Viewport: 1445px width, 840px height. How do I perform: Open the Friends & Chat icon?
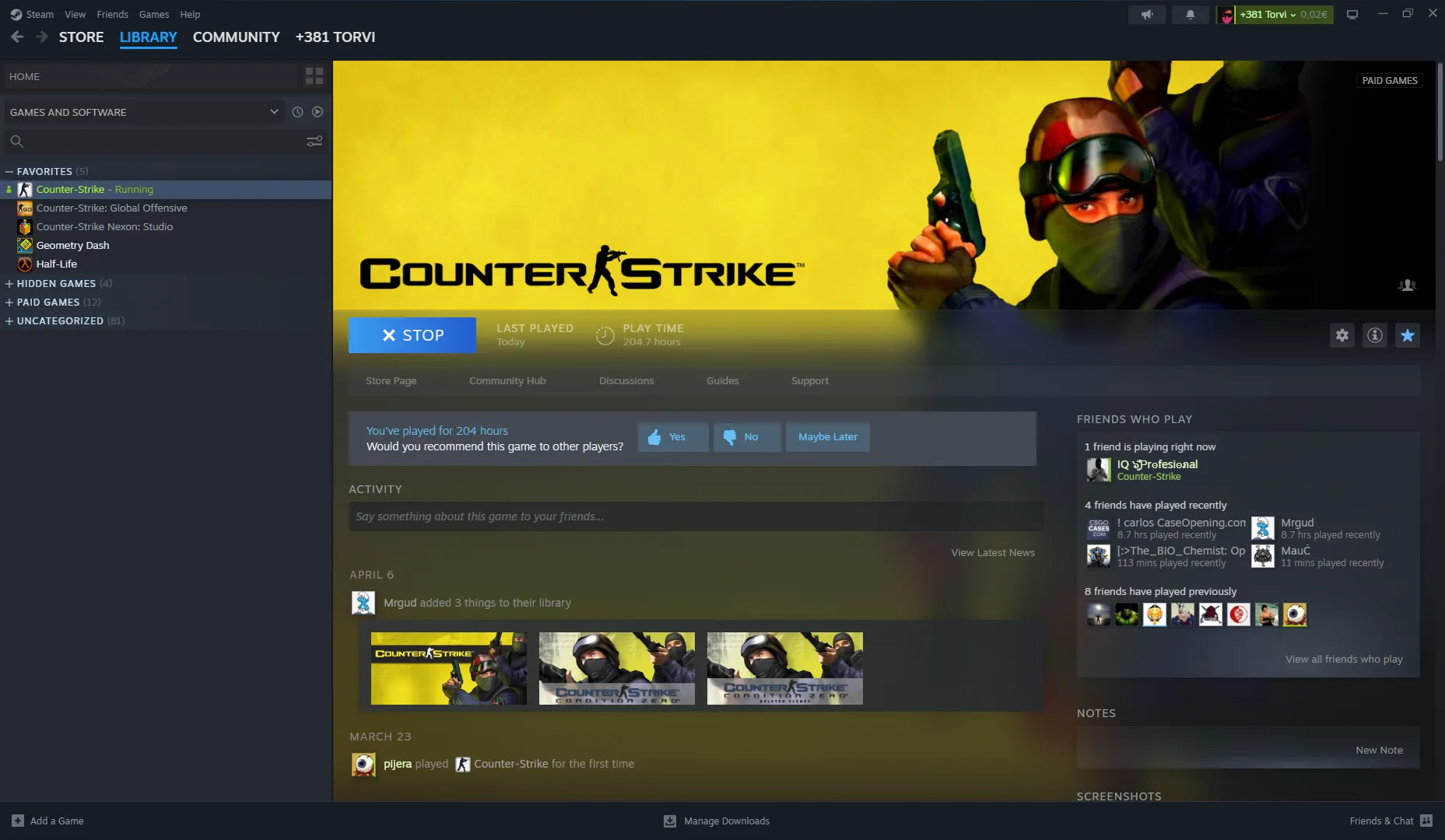[1426, 821]
